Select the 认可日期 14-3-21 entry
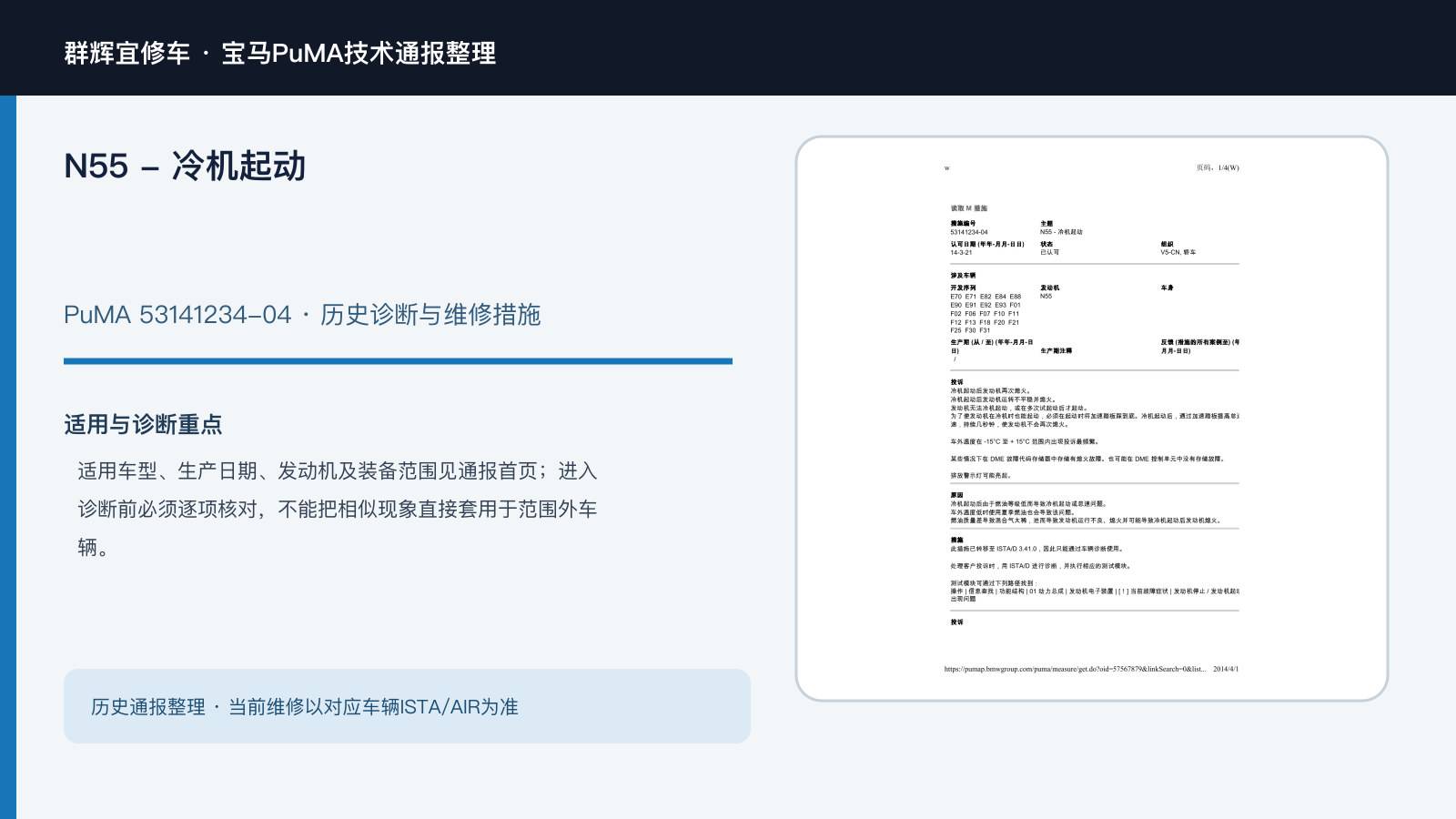Screen dimensions: 1456x819 coord(987,248)
